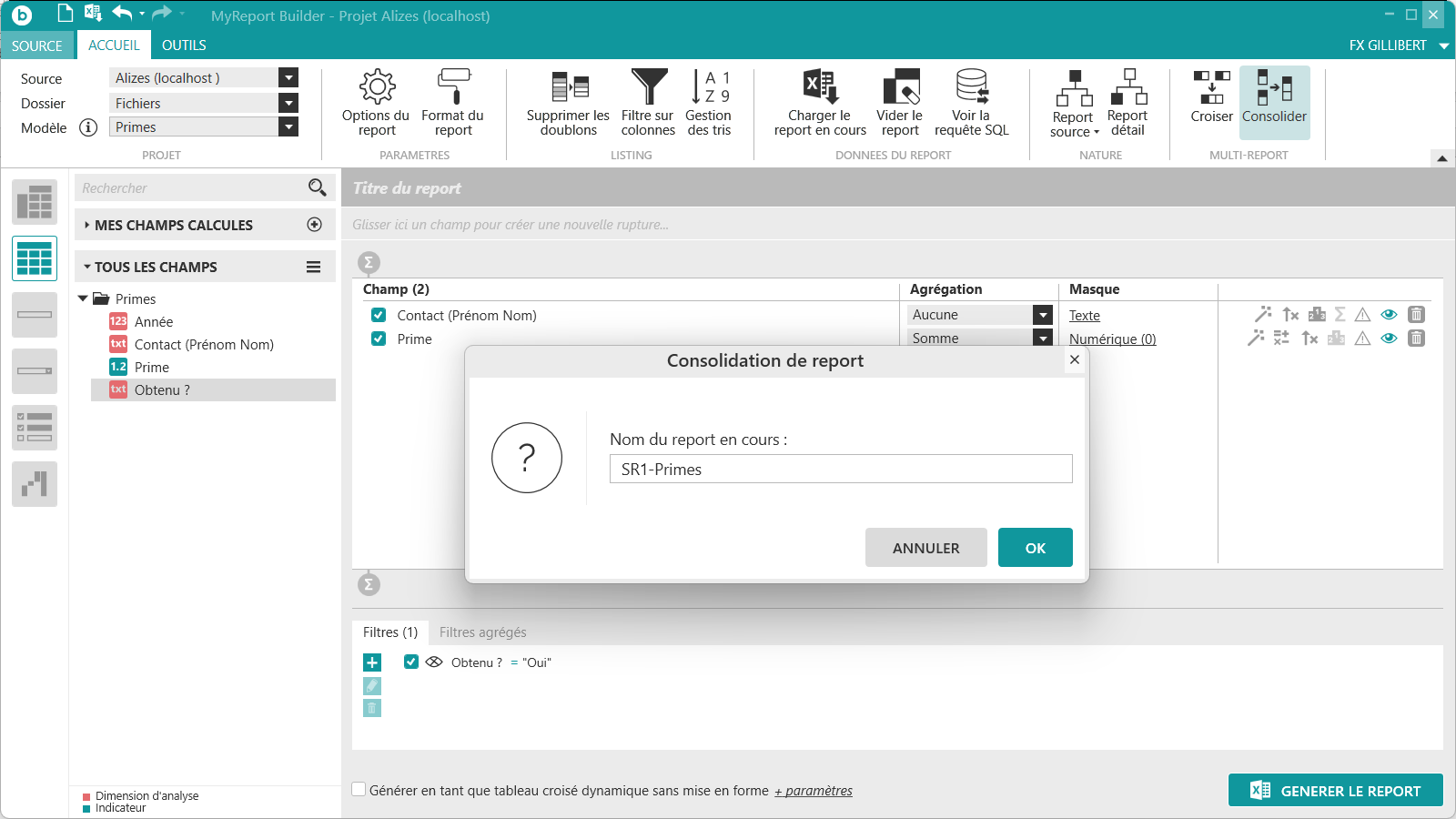The image size is (1456, 819).
Task: Open the Filtres agrégés tab
Action: click(x=482, y=632)
